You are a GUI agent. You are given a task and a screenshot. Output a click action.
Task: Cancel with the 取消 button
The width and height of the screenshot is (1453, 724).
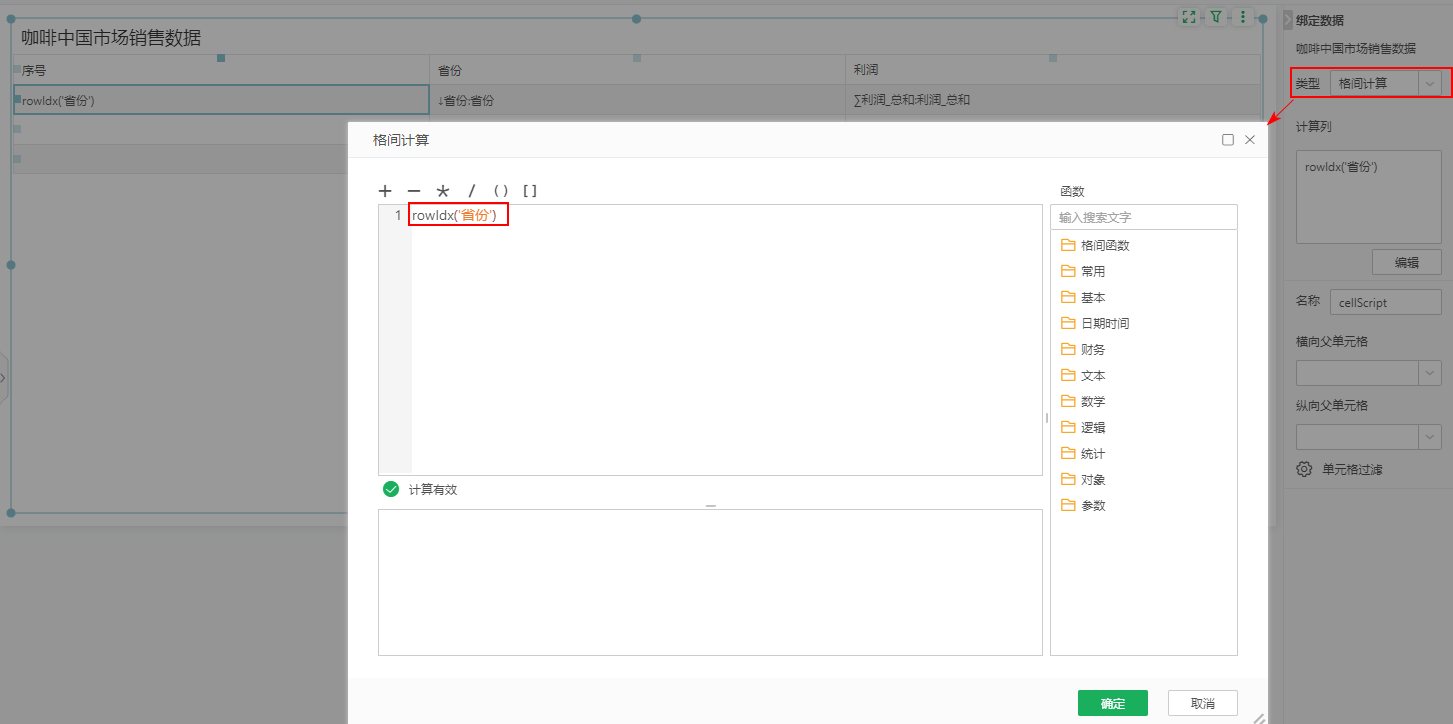[1203, 703]
